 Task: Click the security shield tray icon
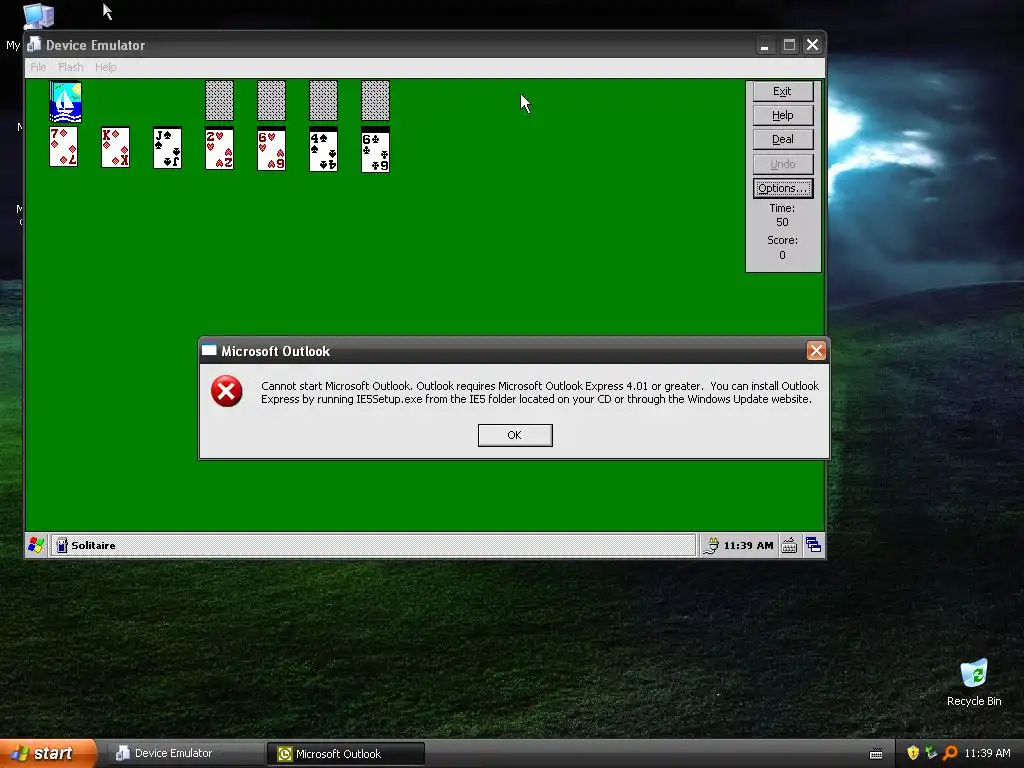click(913, 753)
